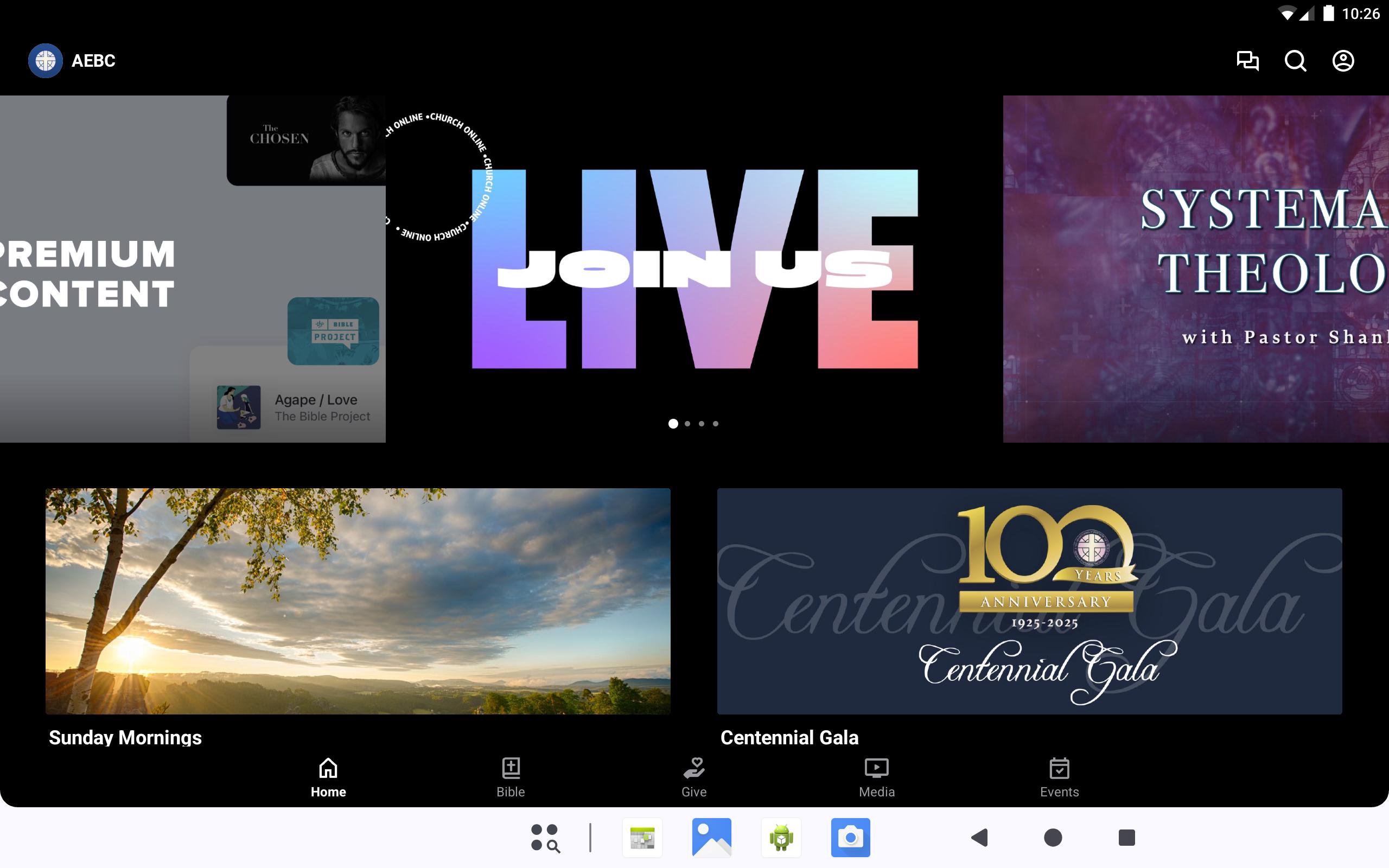Open the Join Us Live banner
Screen dimensions: 1389x868
[694, 269]
